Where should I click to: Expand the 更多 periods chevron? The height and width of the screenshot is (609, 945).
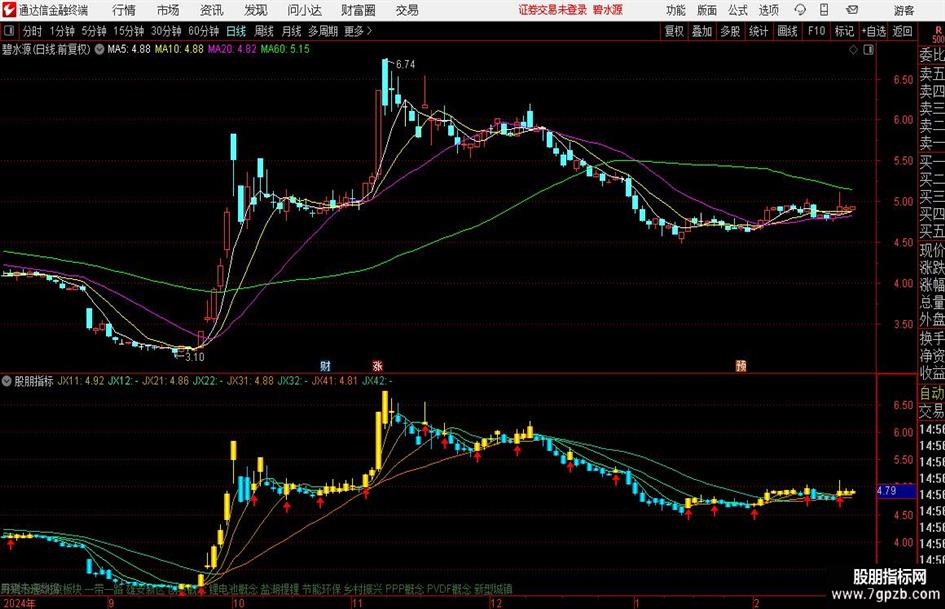(369, 31)
